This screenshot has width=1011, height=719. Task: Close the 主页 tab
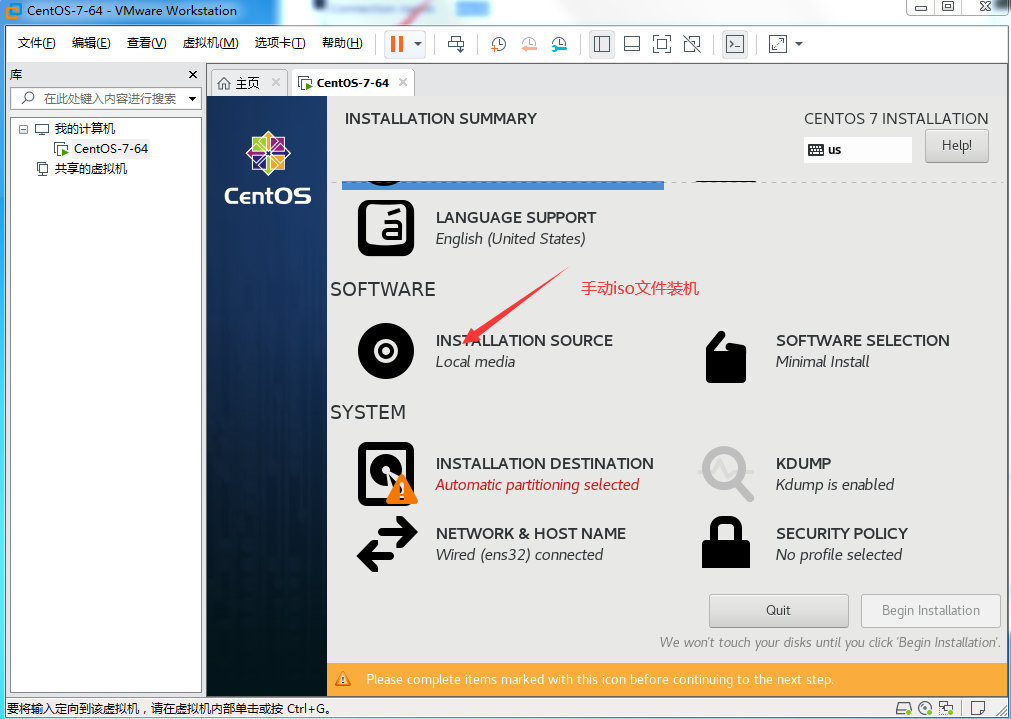coord(275,82)
